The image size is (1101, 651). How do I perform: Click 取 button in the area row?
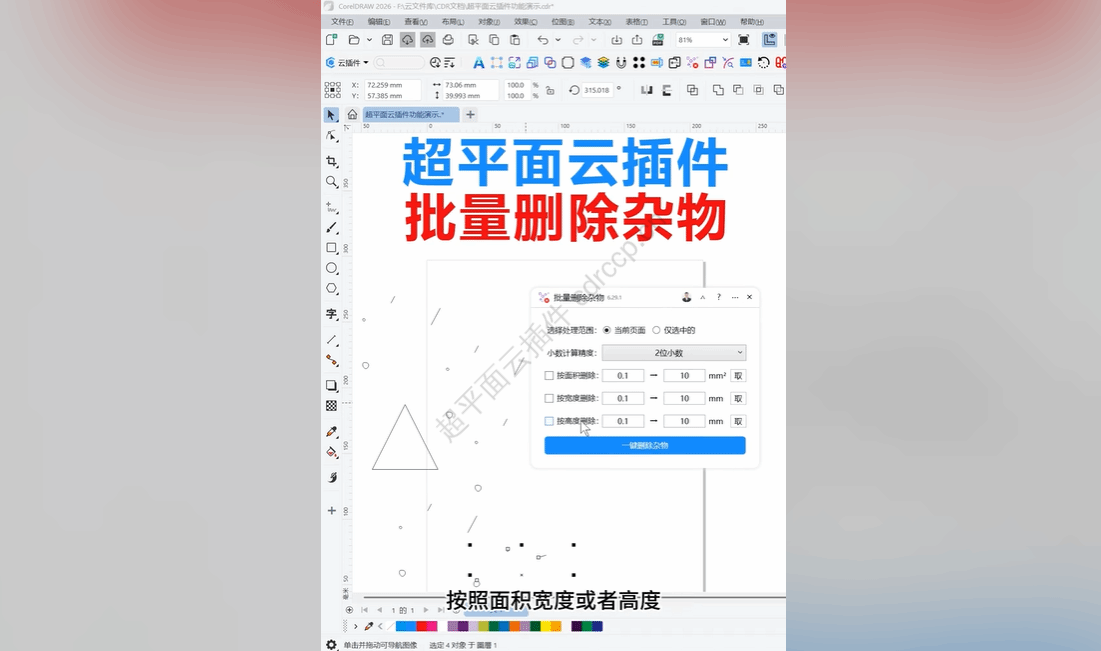pyautogui.click(x=738, y=376)
